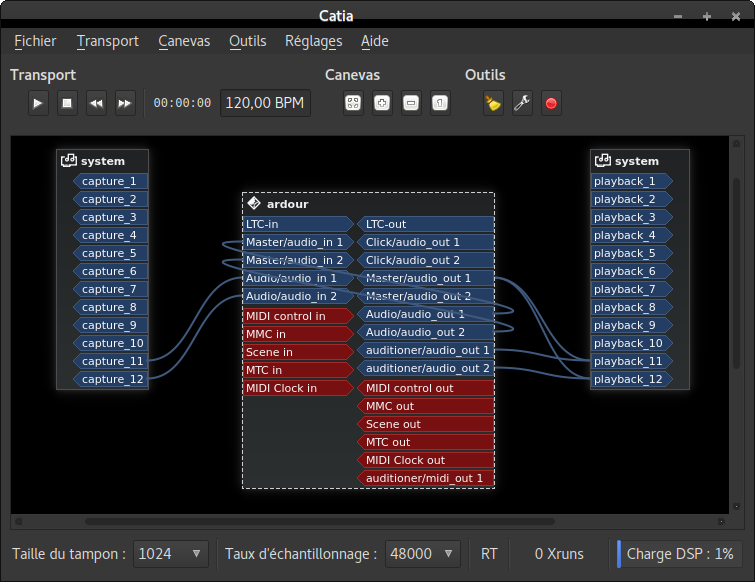Click the transport Stop button
755x582 pixels.
(x=67, y=103)
